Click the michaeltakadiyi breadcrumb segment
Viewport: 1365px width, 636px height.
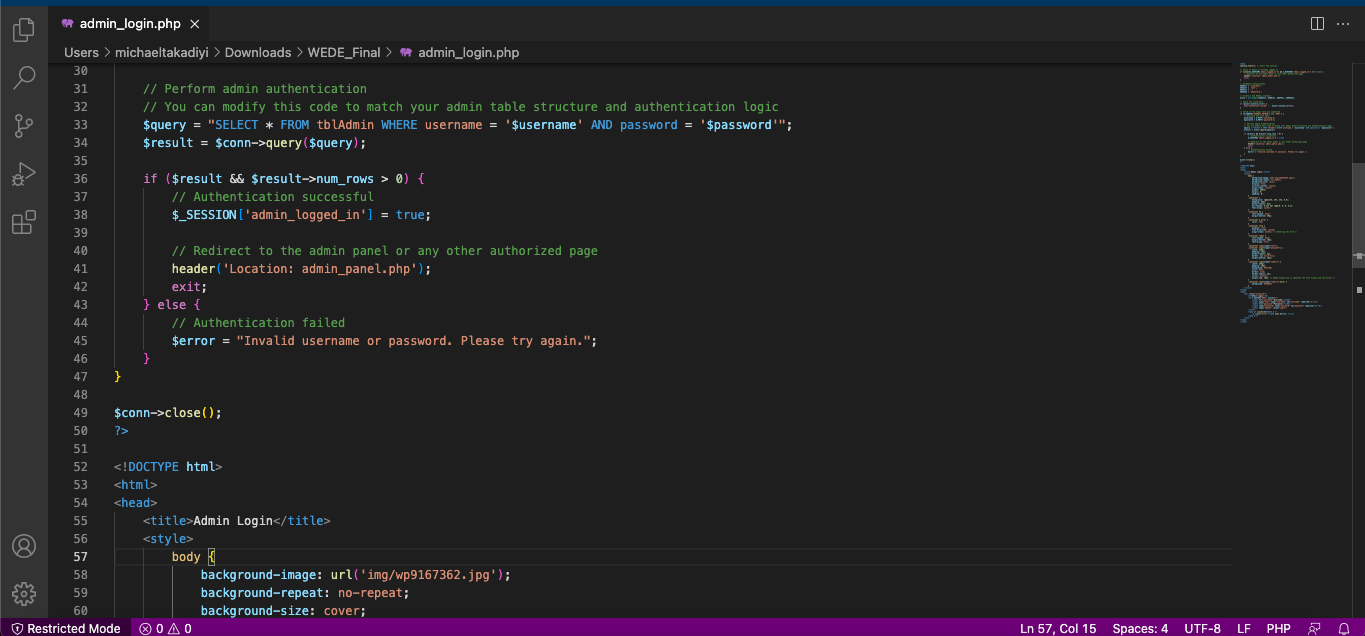tap(161, 52)
